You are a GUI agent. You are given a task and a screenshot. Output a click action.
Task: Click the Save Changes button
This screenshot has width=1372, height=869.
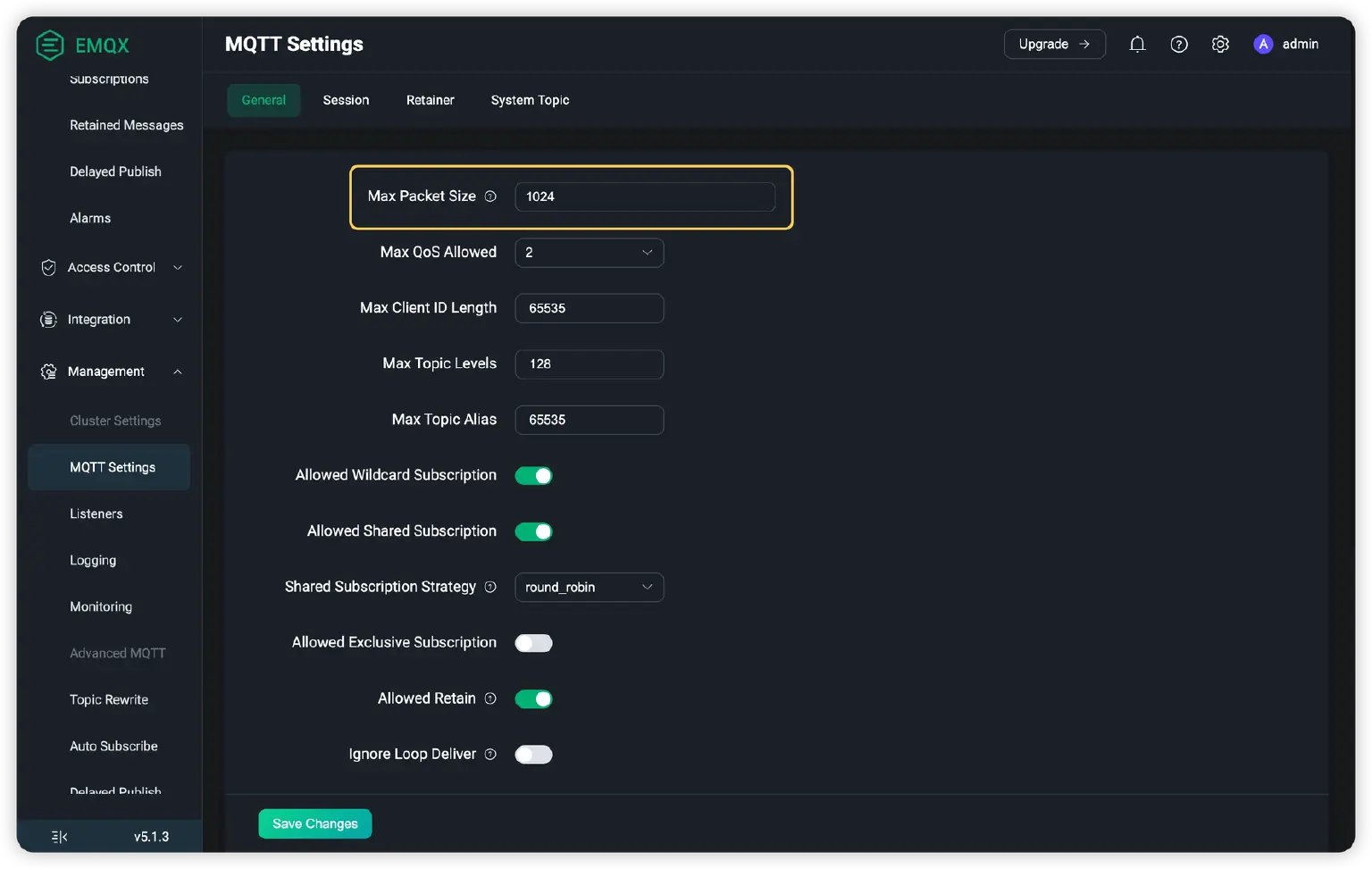point(314,823)
